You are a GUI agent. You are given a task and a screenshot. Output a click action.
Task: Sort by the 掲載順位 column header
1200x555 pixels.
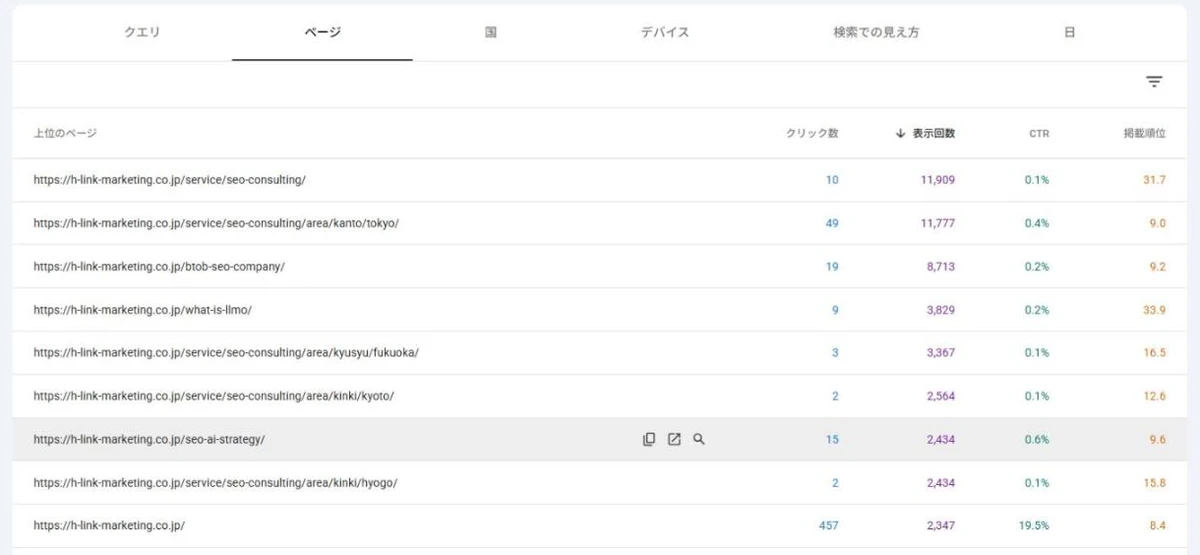[x=1144, y=133]
